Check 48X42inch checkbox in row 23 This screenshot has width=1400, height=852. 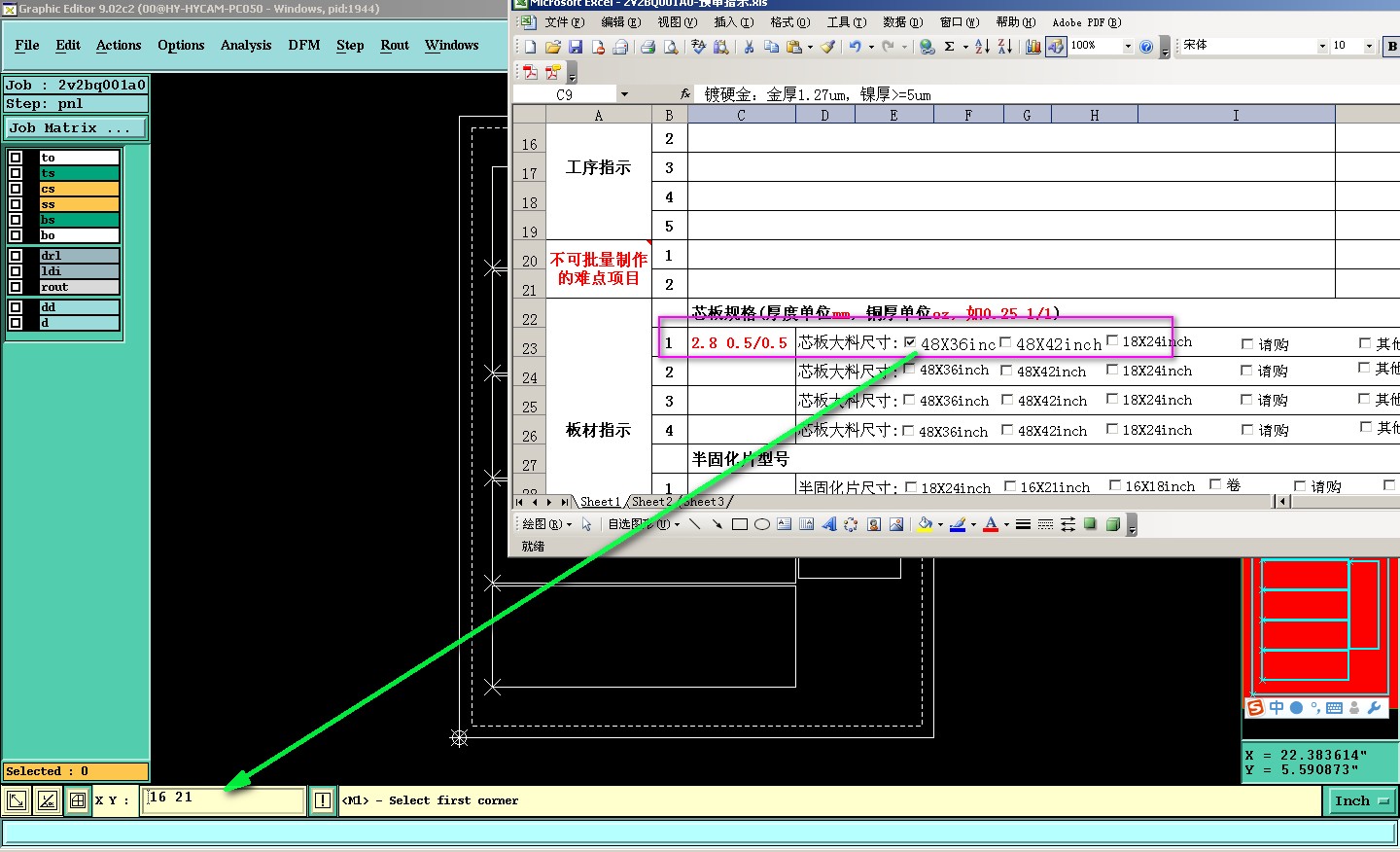pyautogui.click(x=1005, y=341)
